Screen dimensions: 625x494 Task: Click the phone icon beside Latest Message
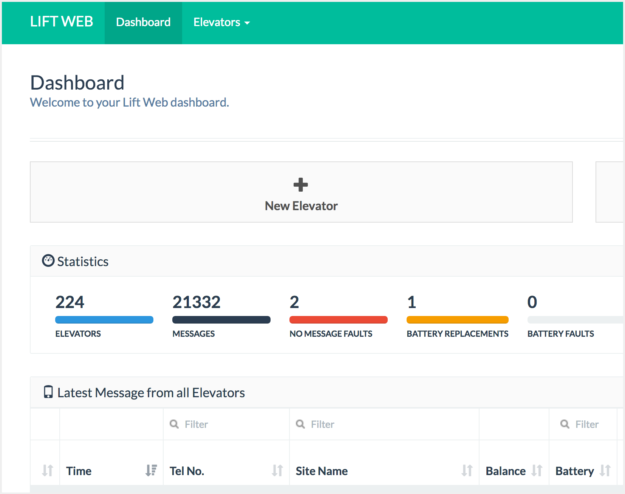(x=48, y=393)
